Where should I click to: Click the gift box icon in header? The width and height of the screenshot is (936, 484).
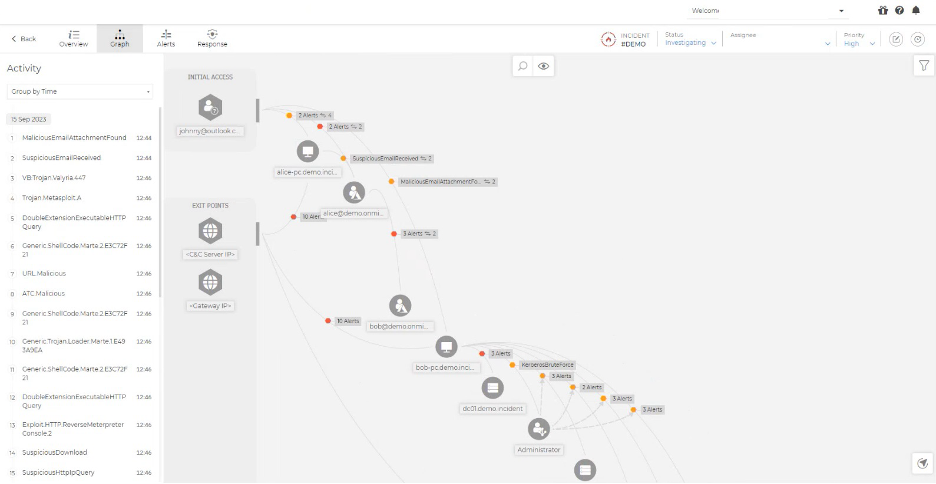(x=883, y=10)
